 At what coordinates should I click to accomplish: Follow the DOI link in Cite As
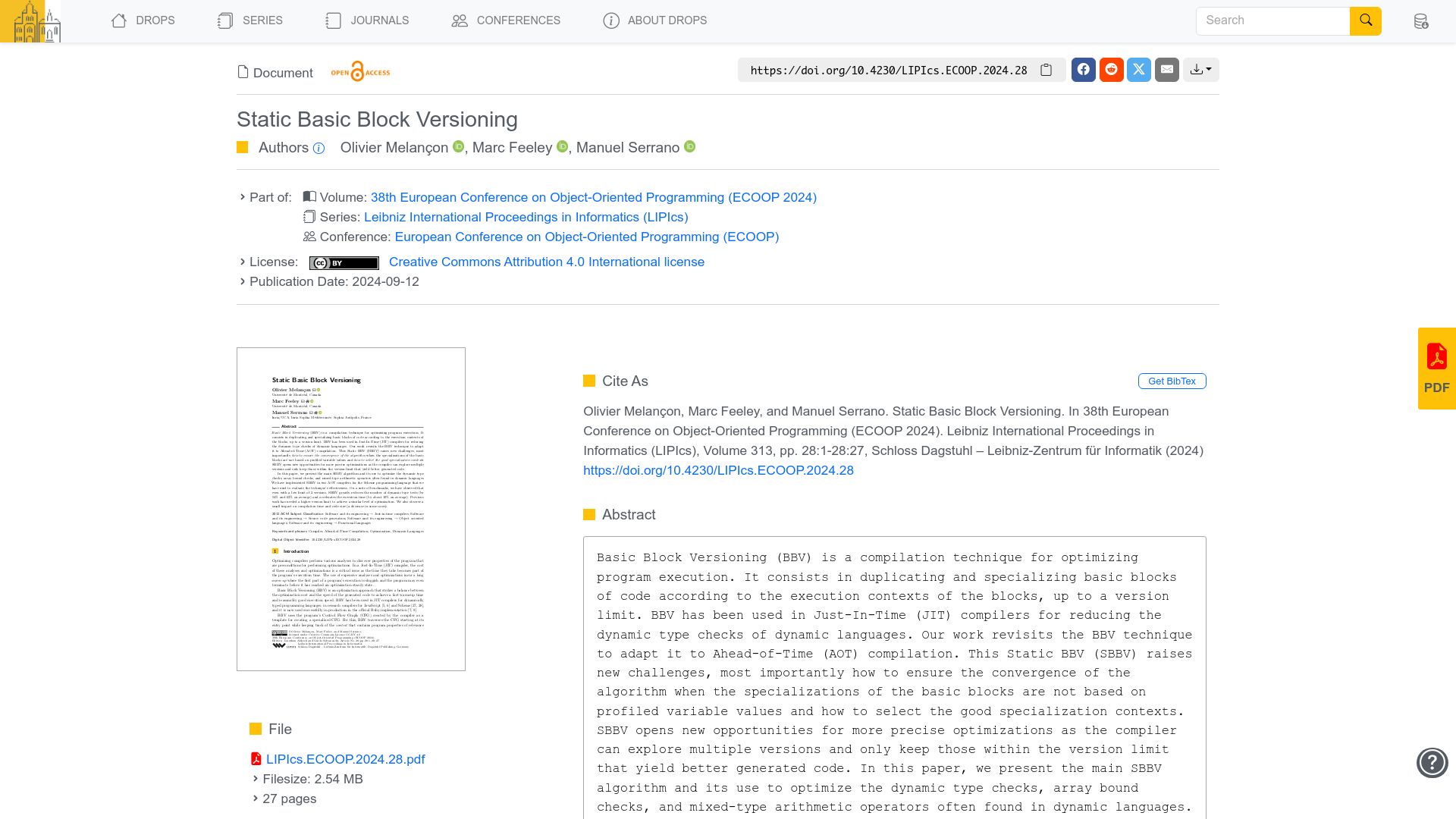718,470
